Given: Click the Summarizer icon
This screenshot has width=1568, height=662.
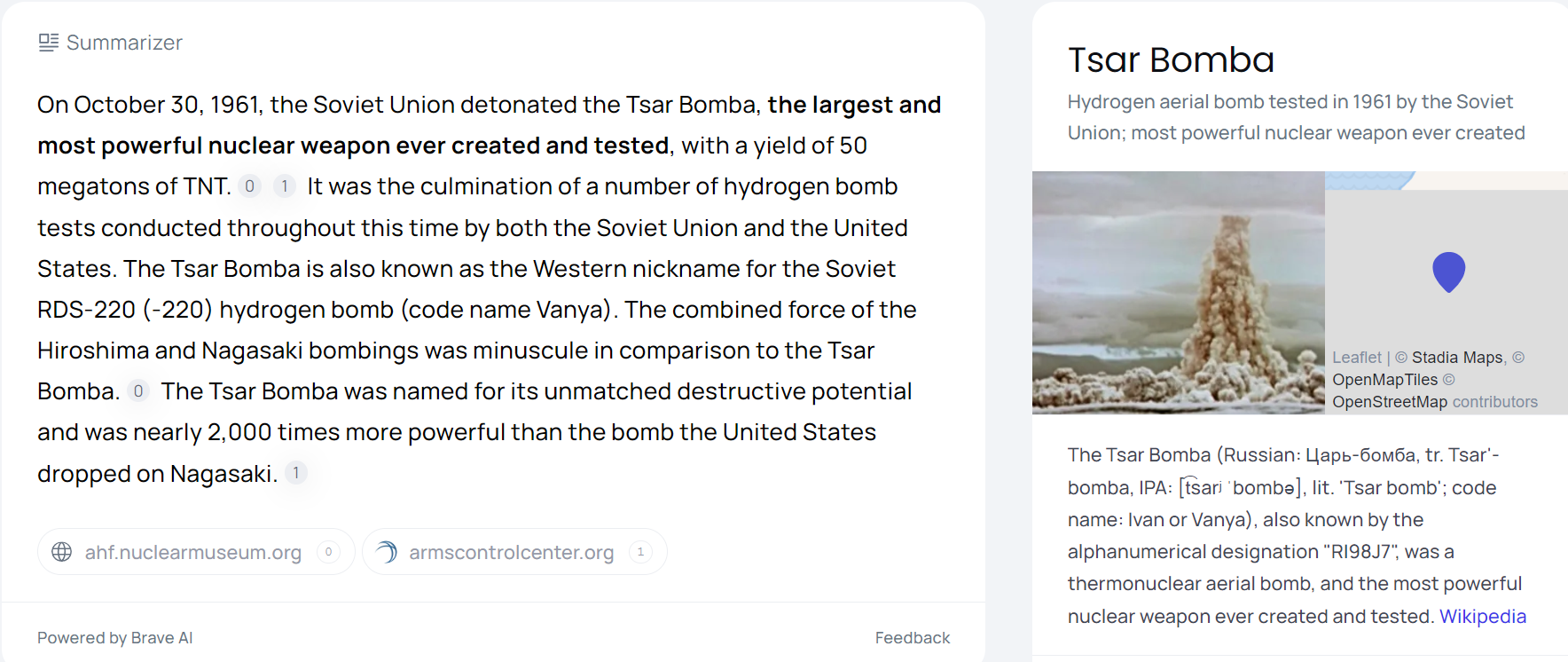Looking at the screenshot, I should point(49,43).
